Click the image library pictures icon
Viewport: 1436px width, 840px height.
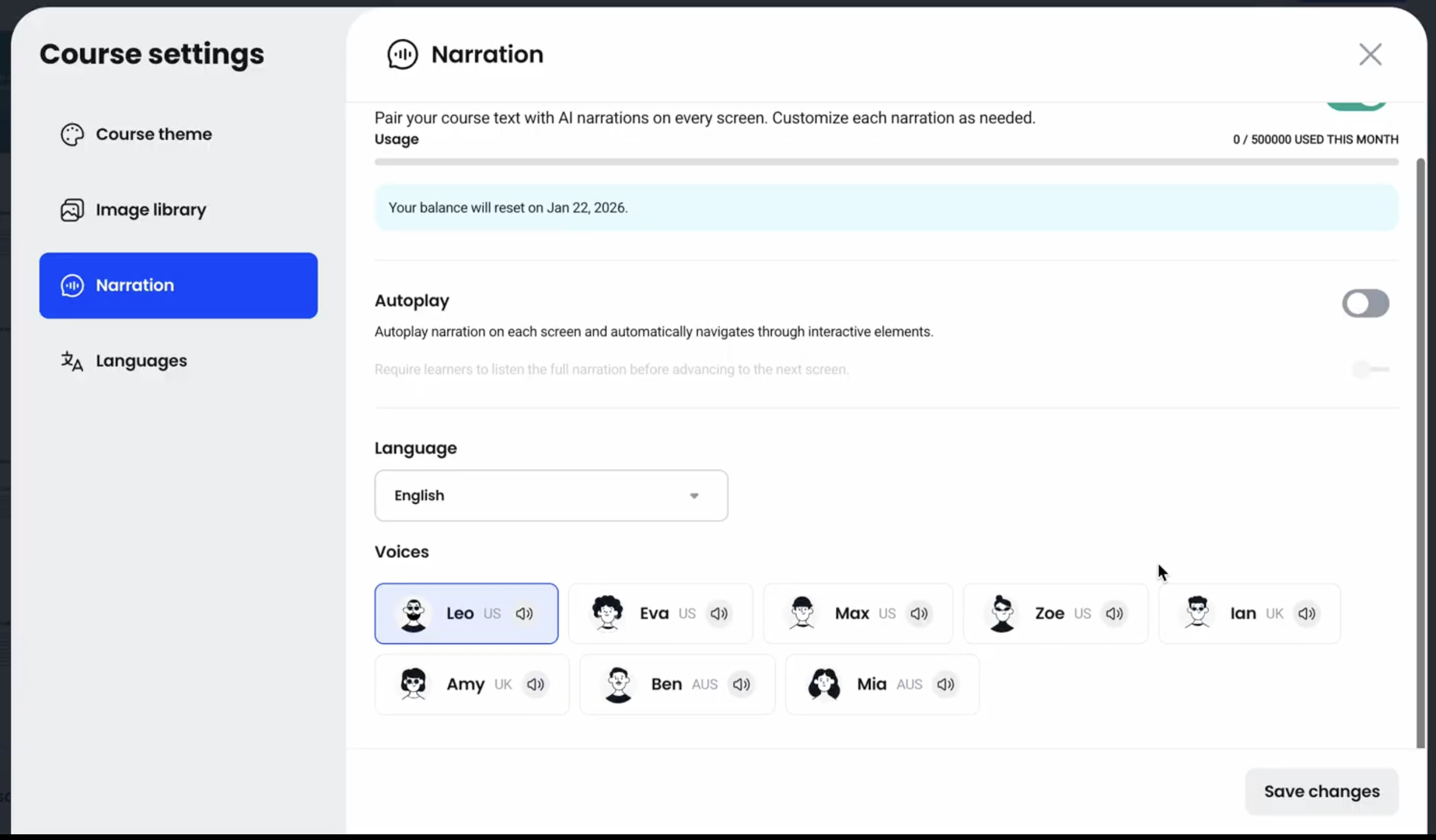72,210
